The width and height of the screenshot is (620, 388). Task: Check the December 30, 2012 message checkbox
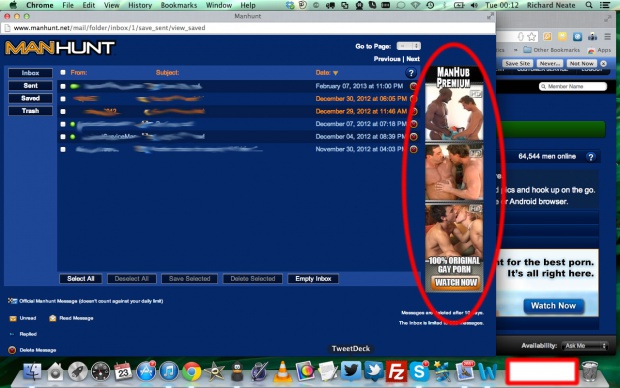(63, 99)
